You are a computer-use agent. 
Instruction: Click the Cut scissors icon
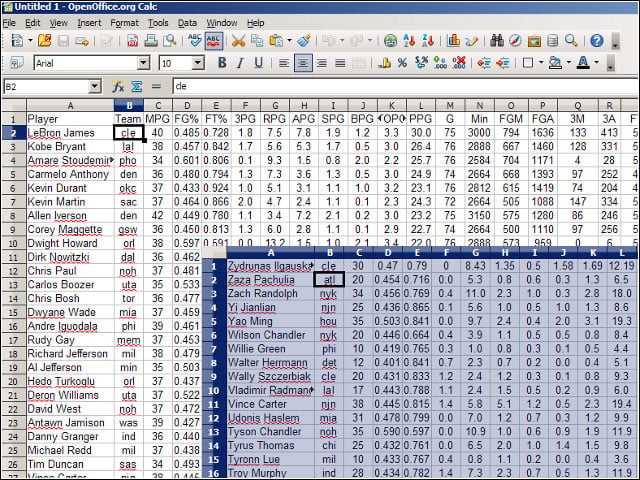click(238, 41)
